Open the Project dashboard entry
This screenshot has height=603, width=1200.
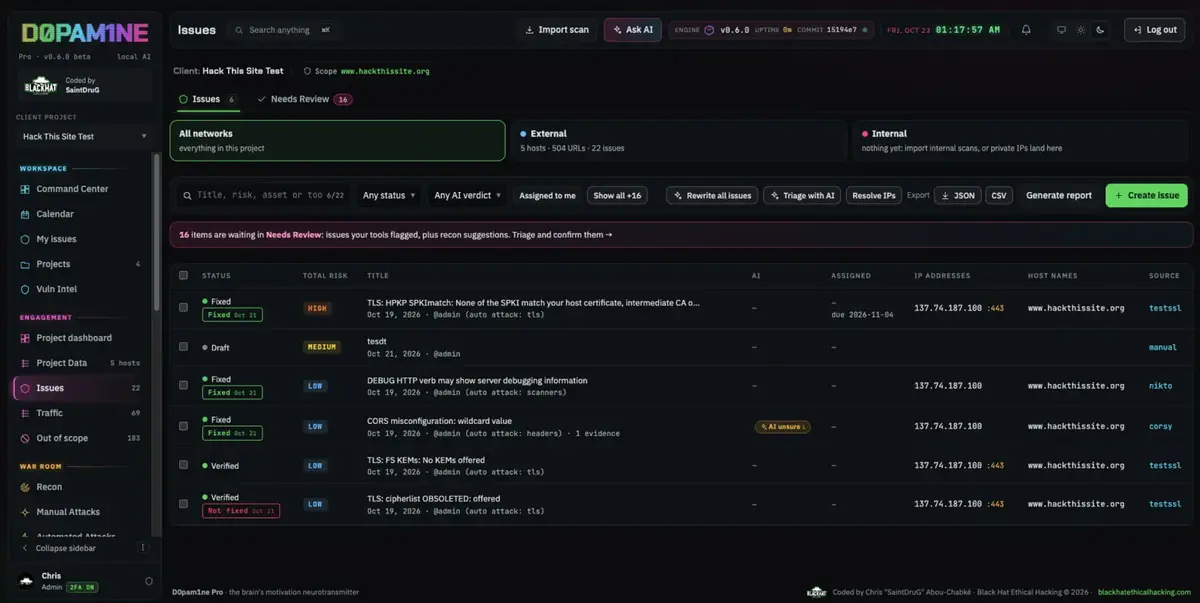coord(80,338)
